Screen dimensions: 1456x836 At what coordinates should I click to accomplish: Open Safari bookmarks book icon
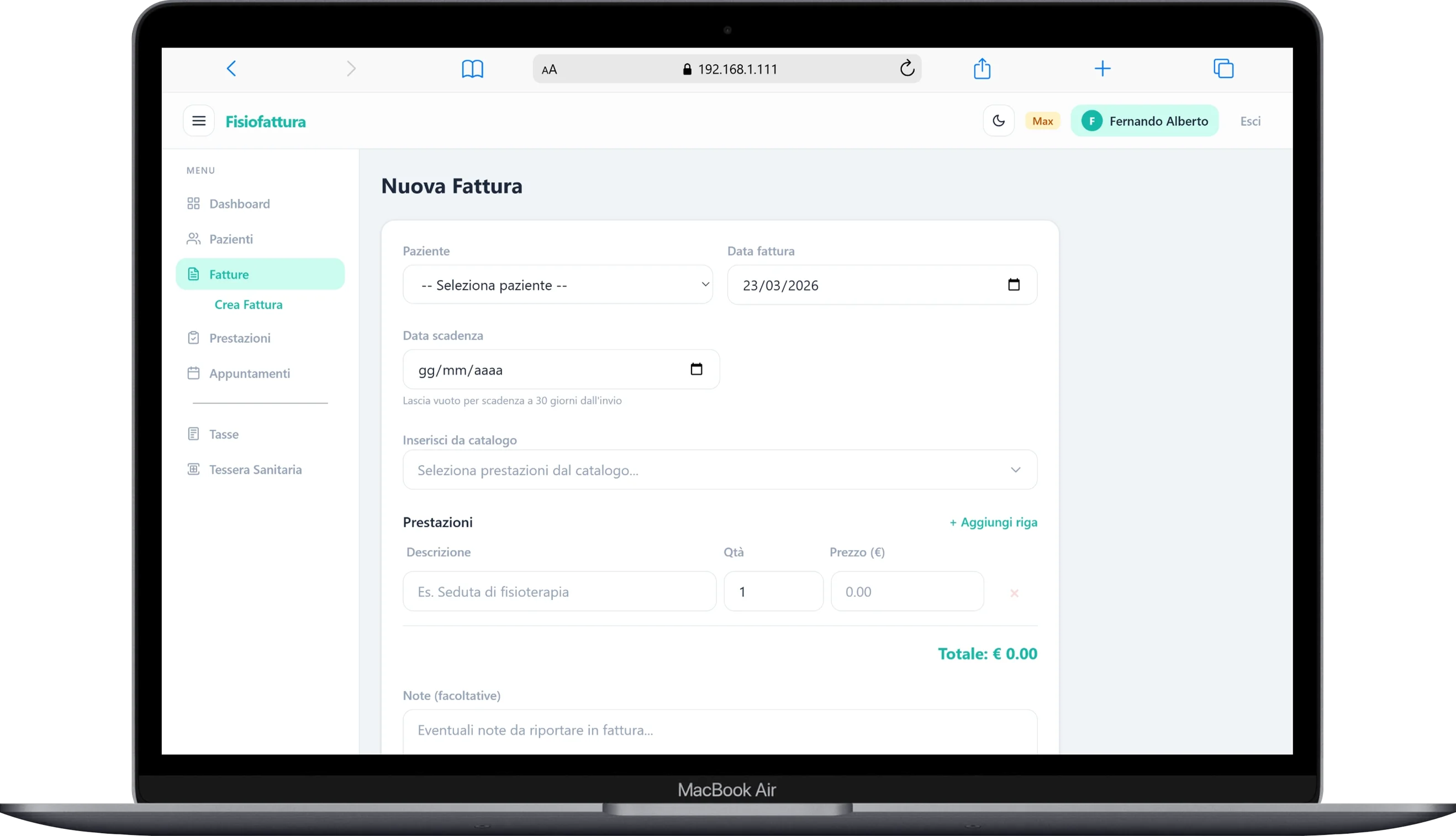tap(472, 69)
